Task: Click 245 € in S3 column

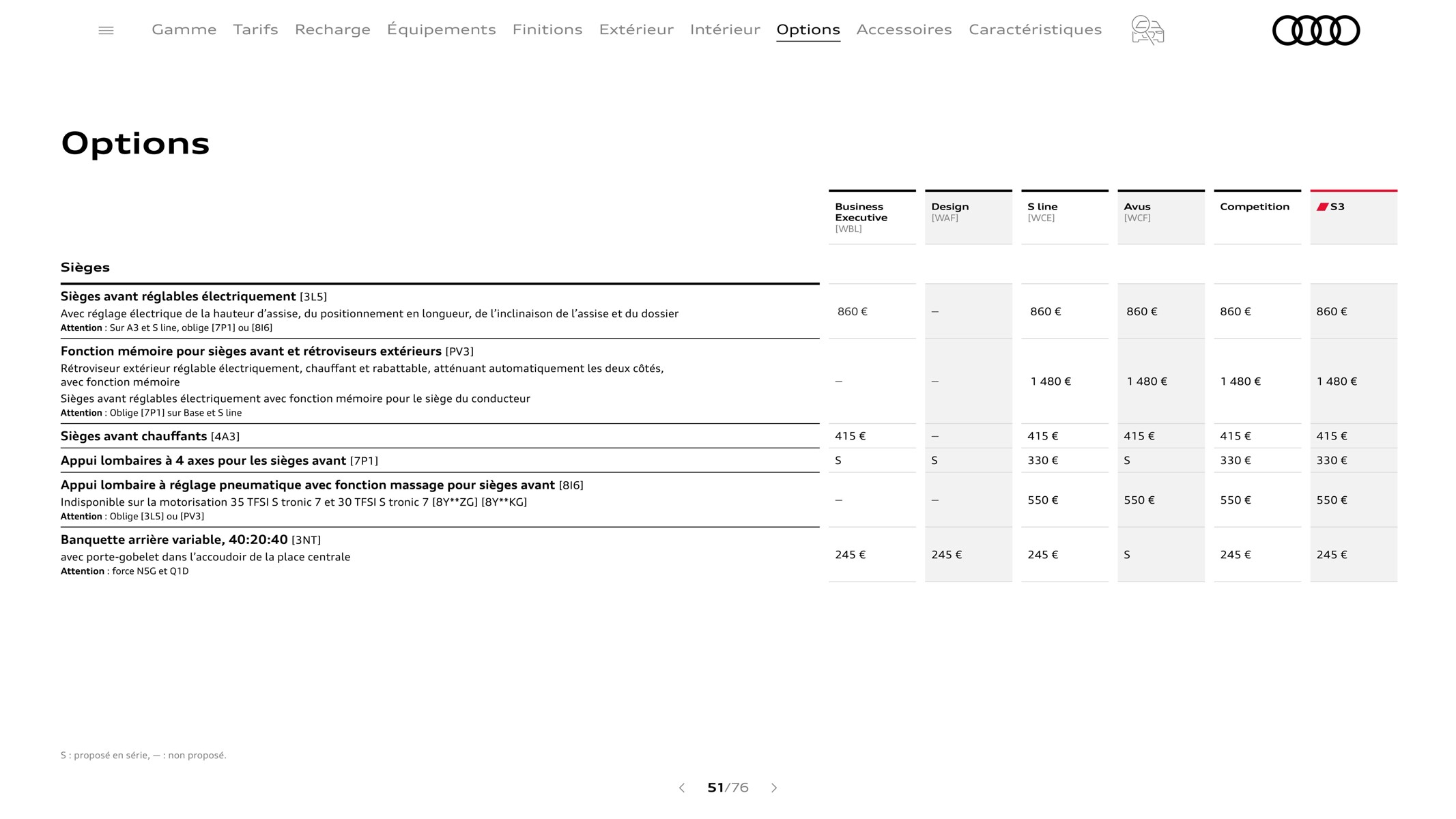Action: click(1332, 555)
